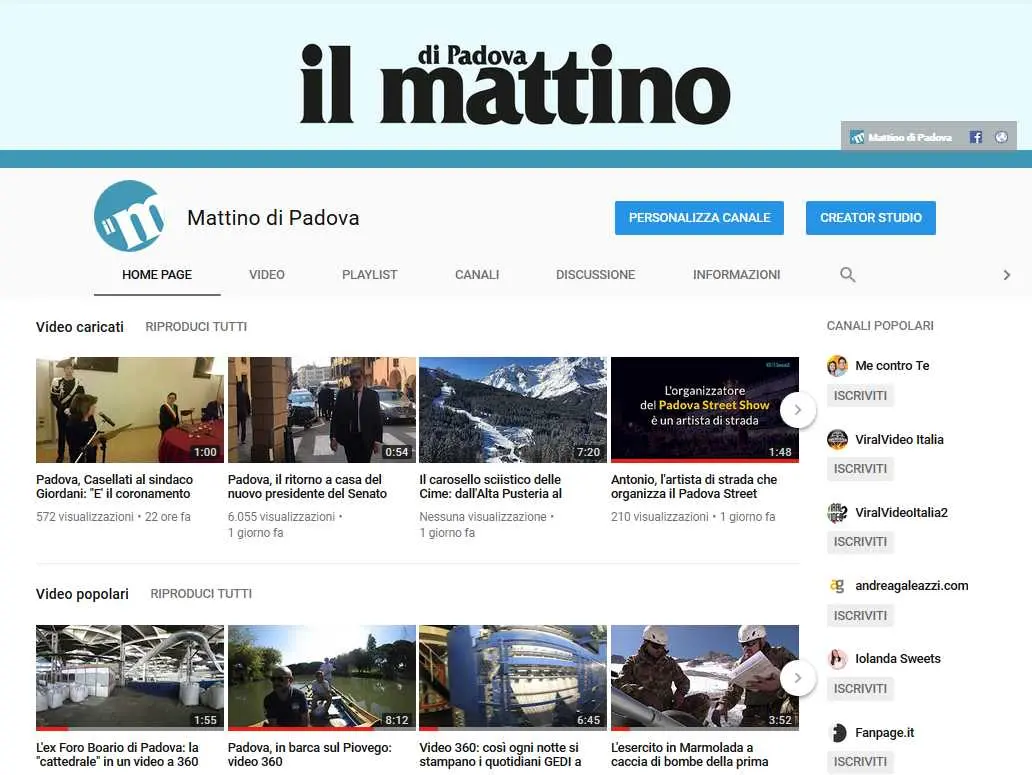The width and height of the screenshot is (1032, 775).
Task: Click the ViralVideoItalia2 channel name
Action: tap(901, 512)
